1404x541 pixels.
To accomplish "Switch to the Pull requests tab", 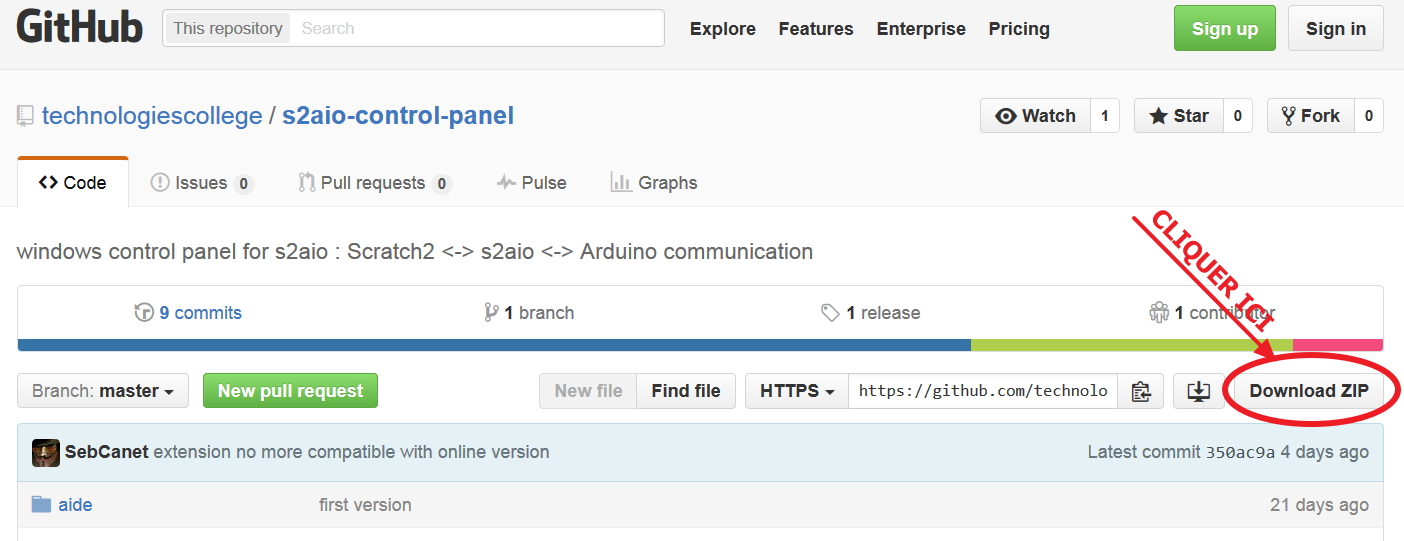I will coord(374,183).
